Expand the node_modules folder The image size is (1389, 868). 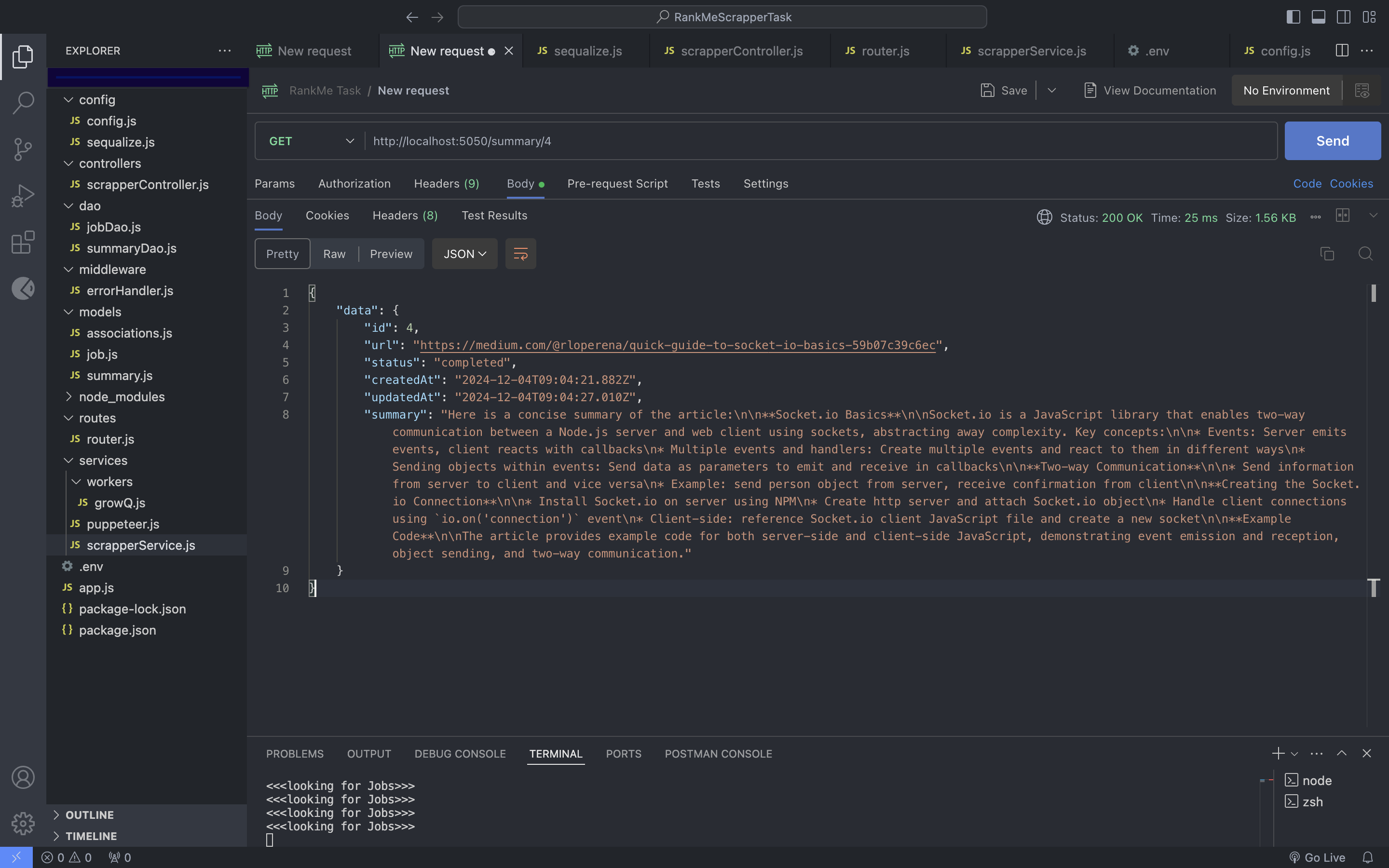click(x=121, y=397)
